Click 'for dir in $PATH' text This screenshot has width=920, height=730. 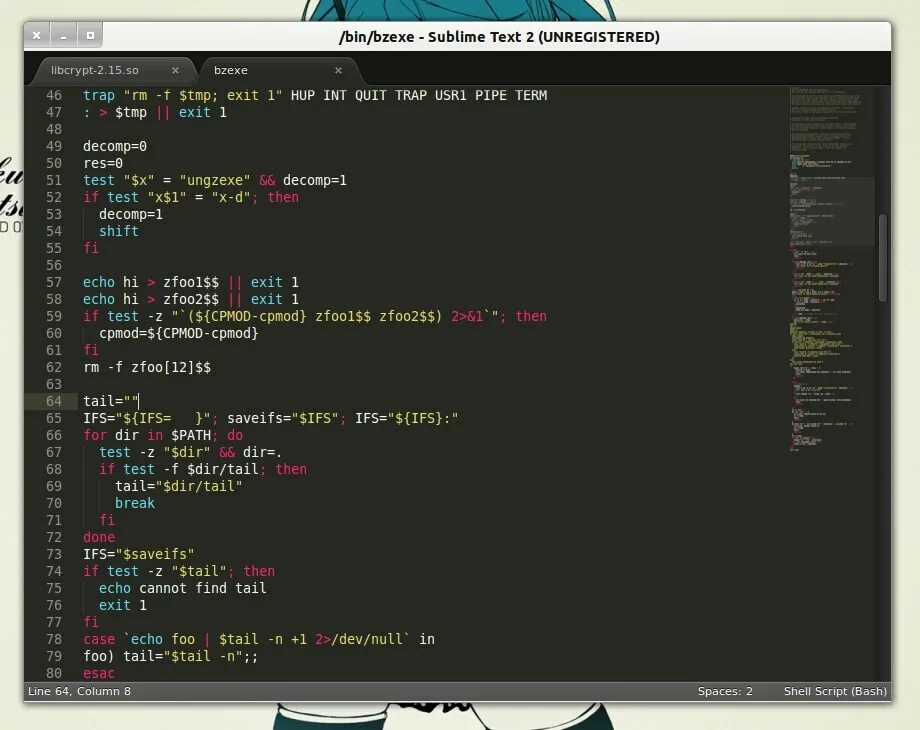click(147, 435)
